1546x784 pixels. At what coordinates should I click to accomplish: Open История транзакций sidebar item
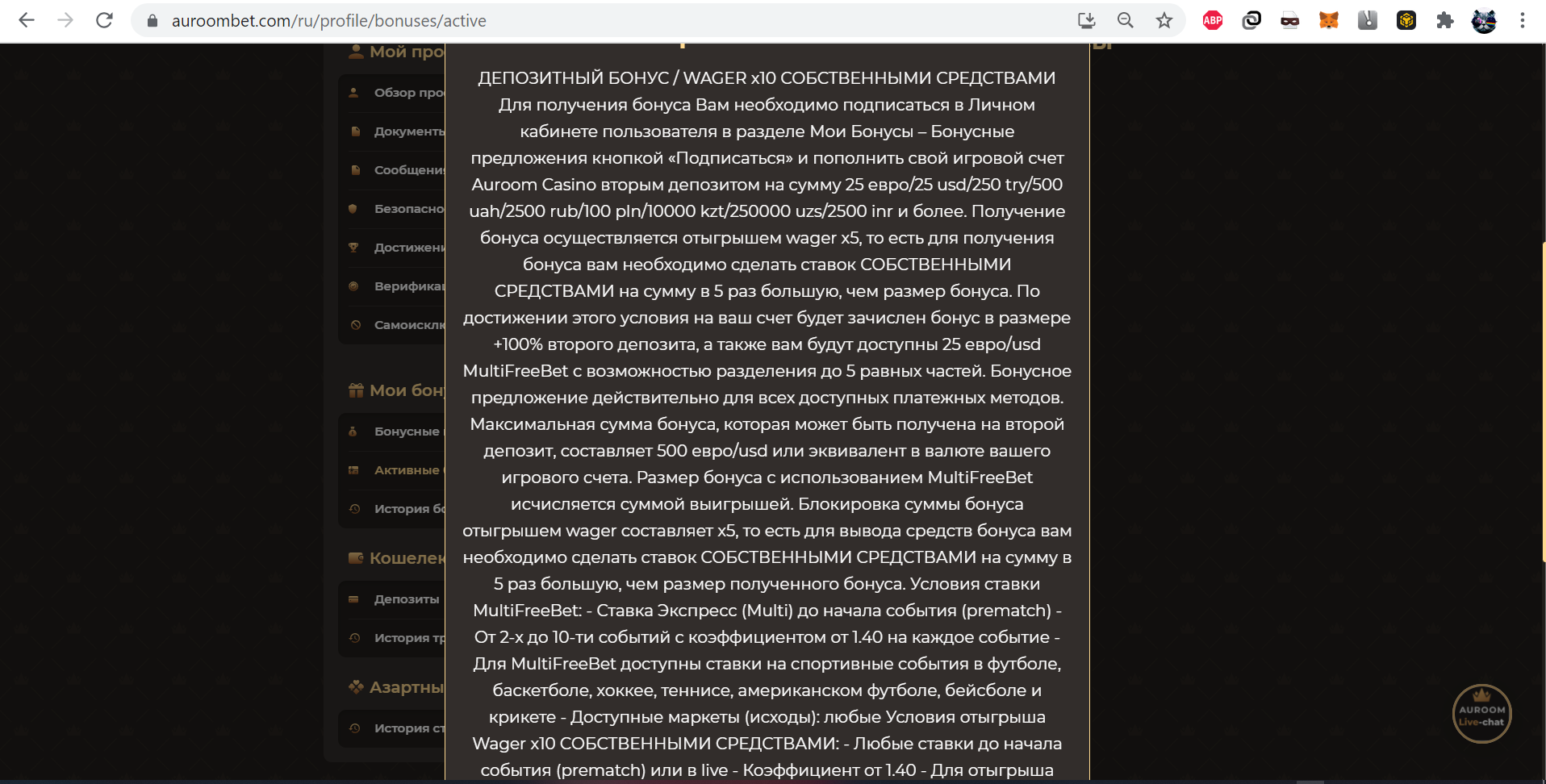(x=392, y=638)
